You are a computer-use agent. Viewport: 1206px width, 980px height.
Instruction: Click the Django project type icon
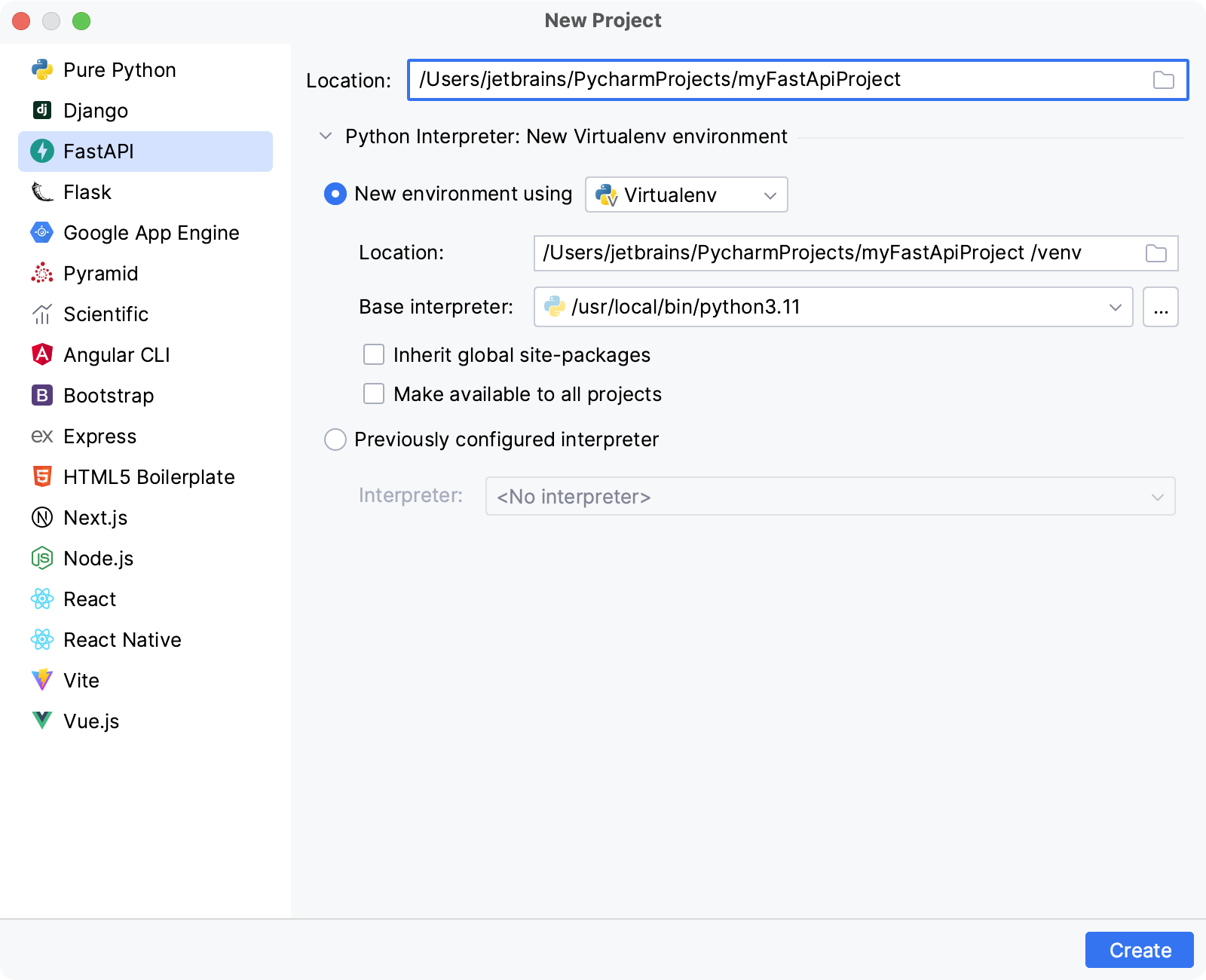coord(42,110)
